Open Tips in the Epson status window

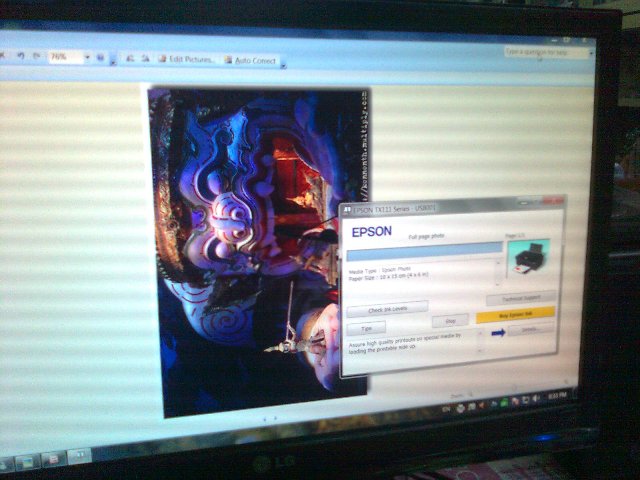[x=366, y=328]
